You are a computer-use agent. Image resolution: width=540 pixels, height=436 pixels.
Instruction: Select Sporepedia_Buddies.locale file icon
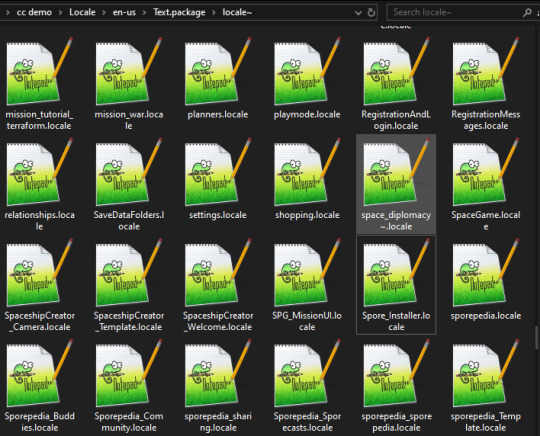[x=39, y=373]
